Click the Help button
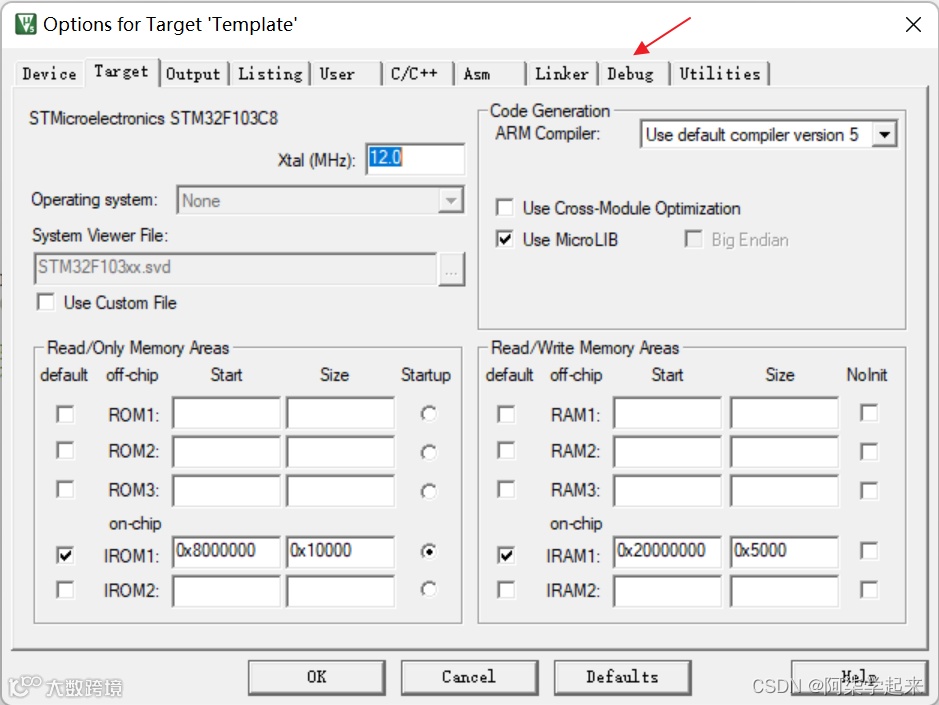 point(859,677)
